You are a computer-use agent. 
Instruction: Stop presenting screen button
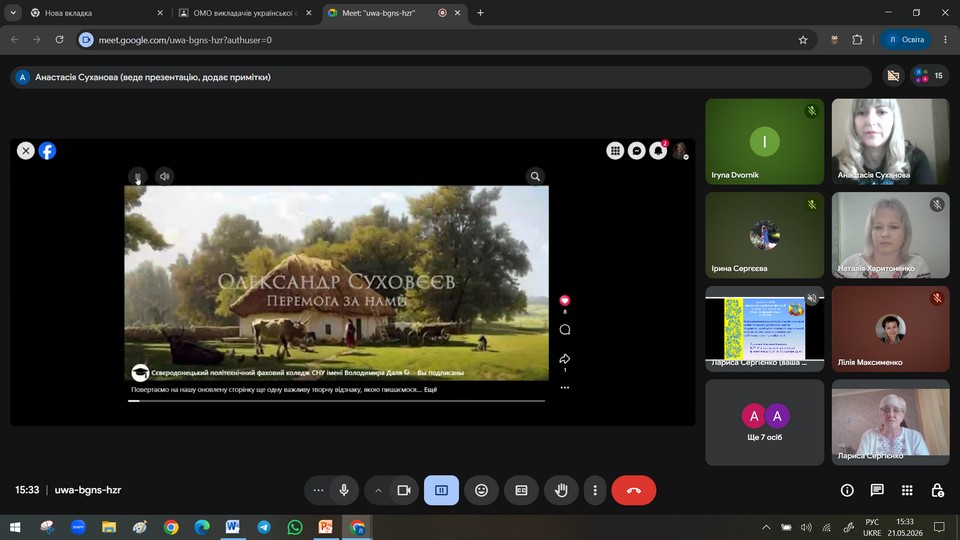click(441, 490)
